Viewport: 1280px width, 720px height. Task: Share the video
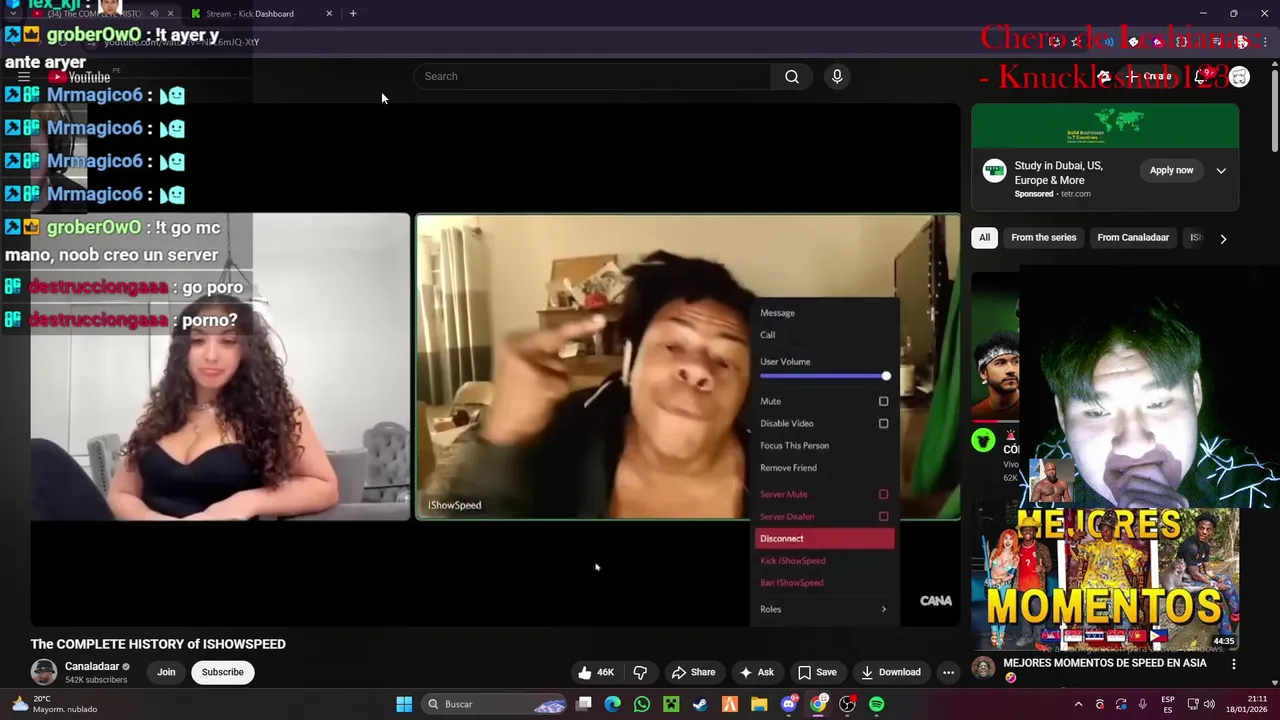[x=693, y=672]
